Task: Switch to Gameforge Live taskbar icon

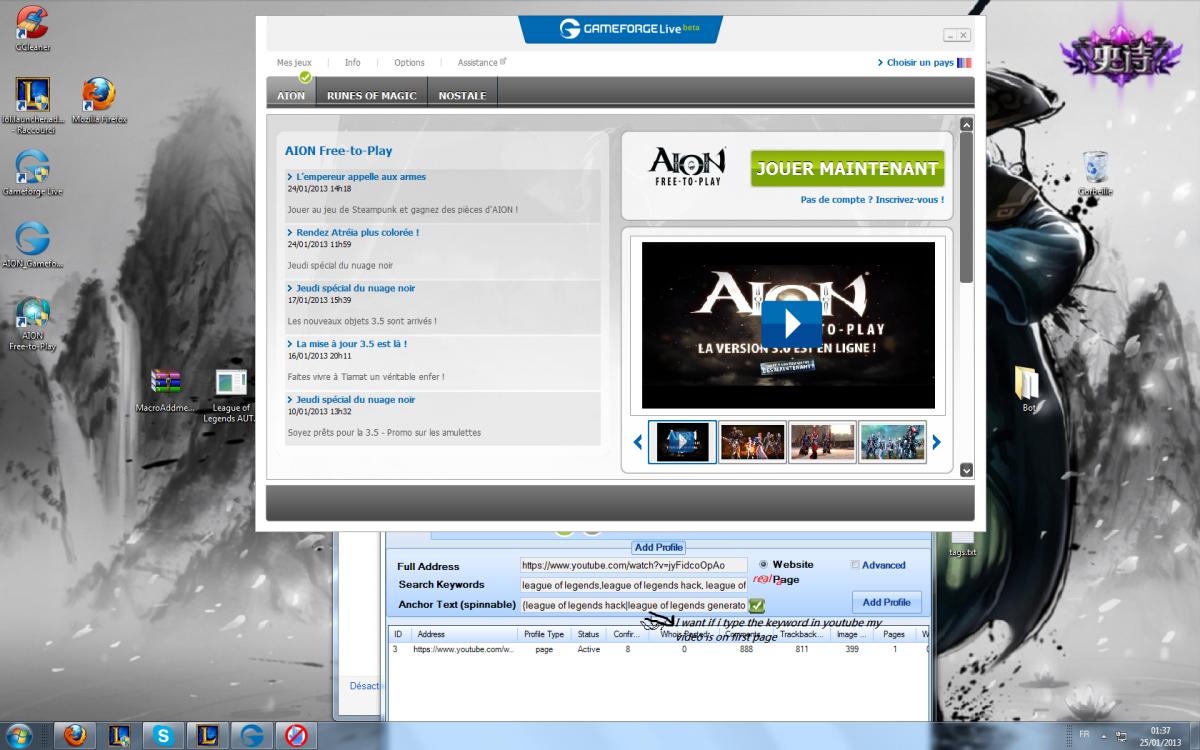Action: (x=252, y=735)
